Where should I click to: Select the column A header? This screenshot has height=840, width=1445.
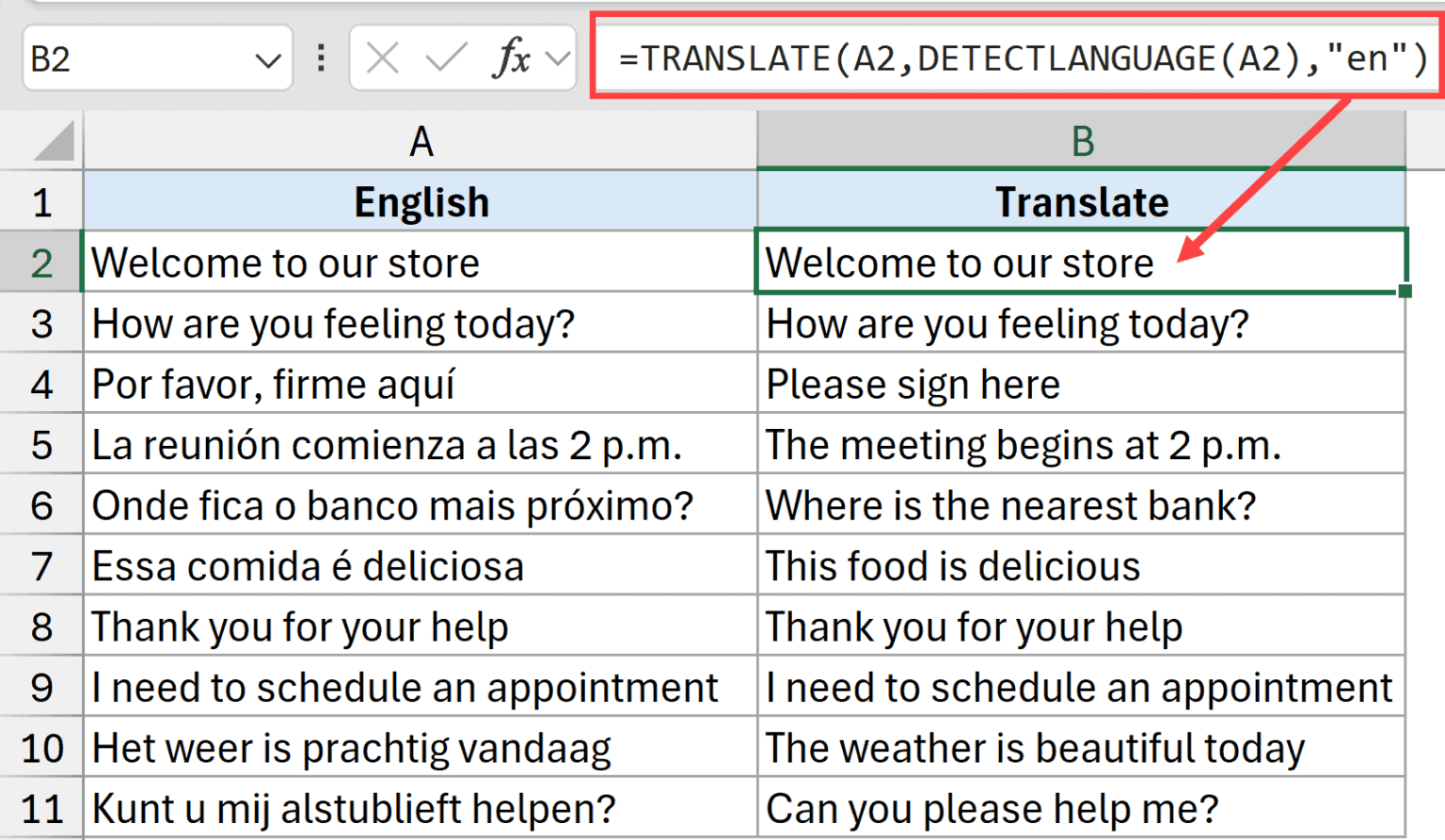[421, 141]
